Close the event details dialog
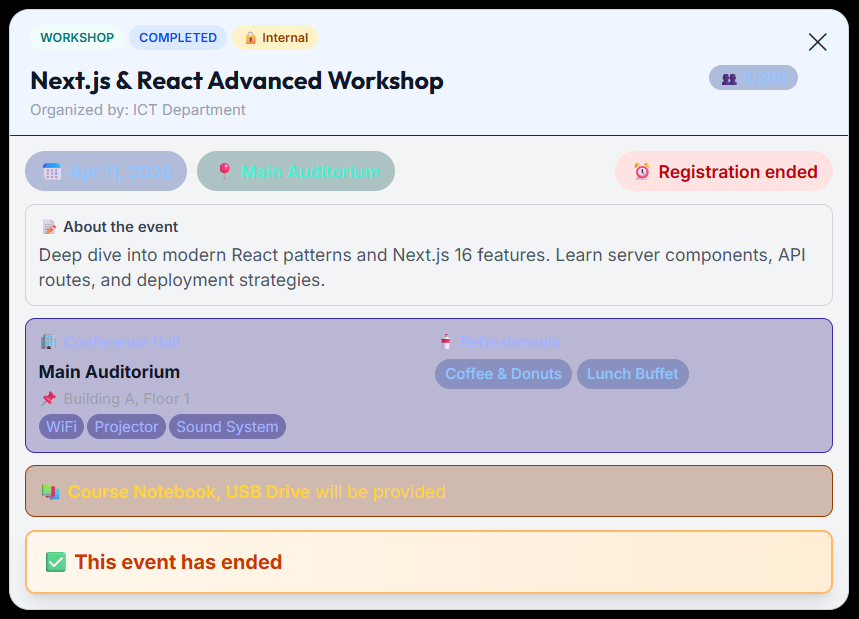859x619 pixels. 817,42
